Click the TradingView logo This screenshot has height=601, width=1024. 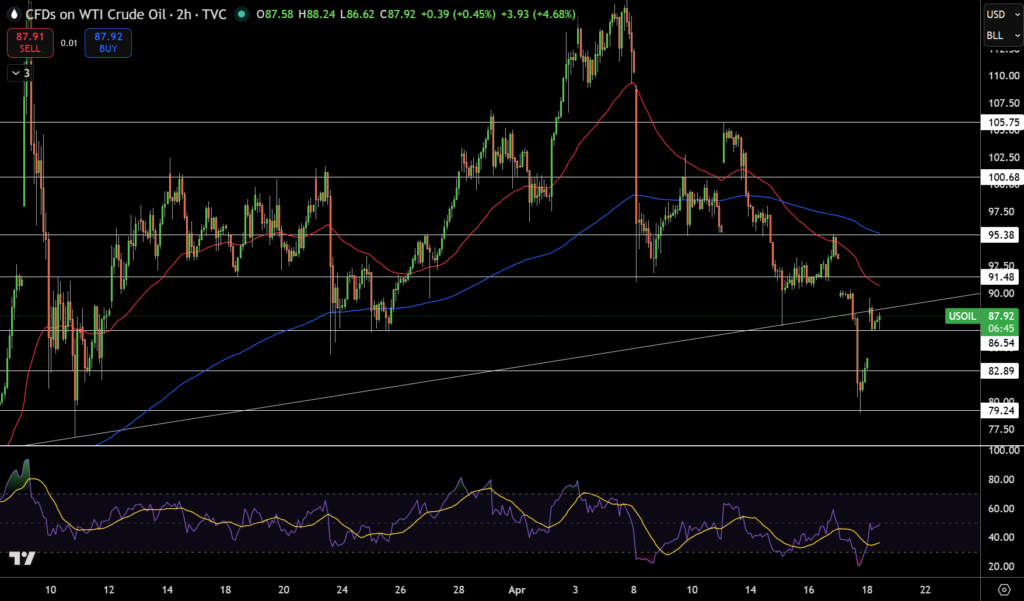click(22, 557)
